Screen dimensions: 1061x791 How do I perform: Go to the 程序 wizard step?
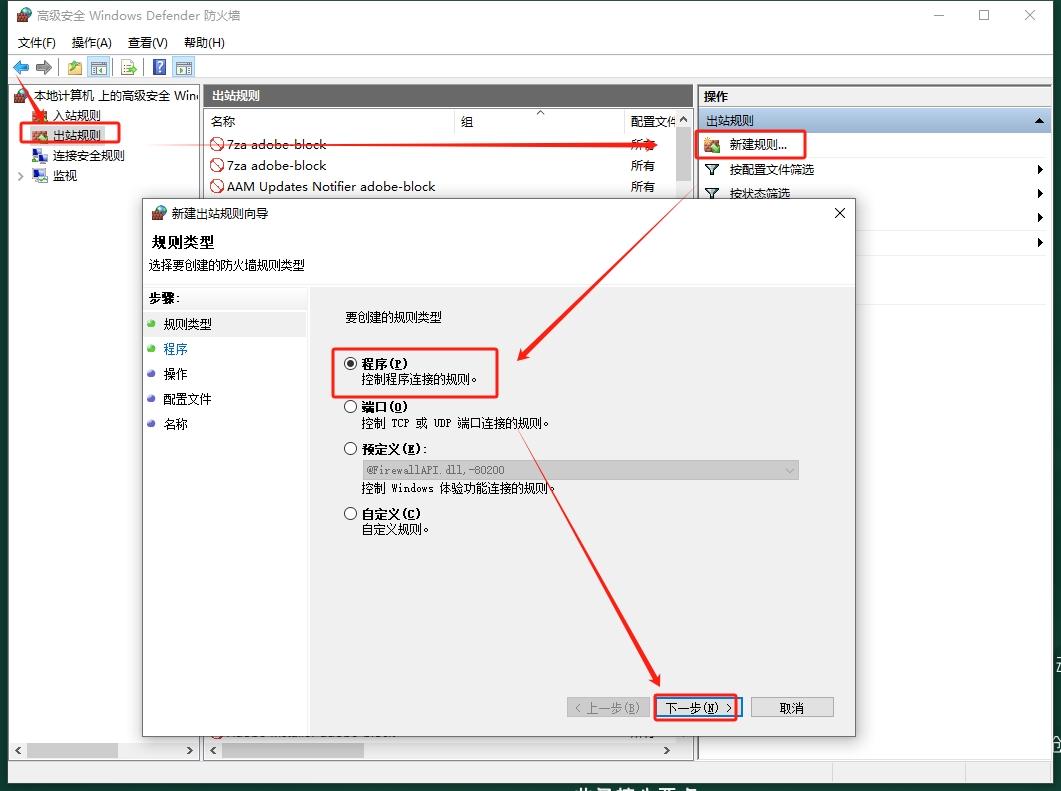[x=175, y=349]
